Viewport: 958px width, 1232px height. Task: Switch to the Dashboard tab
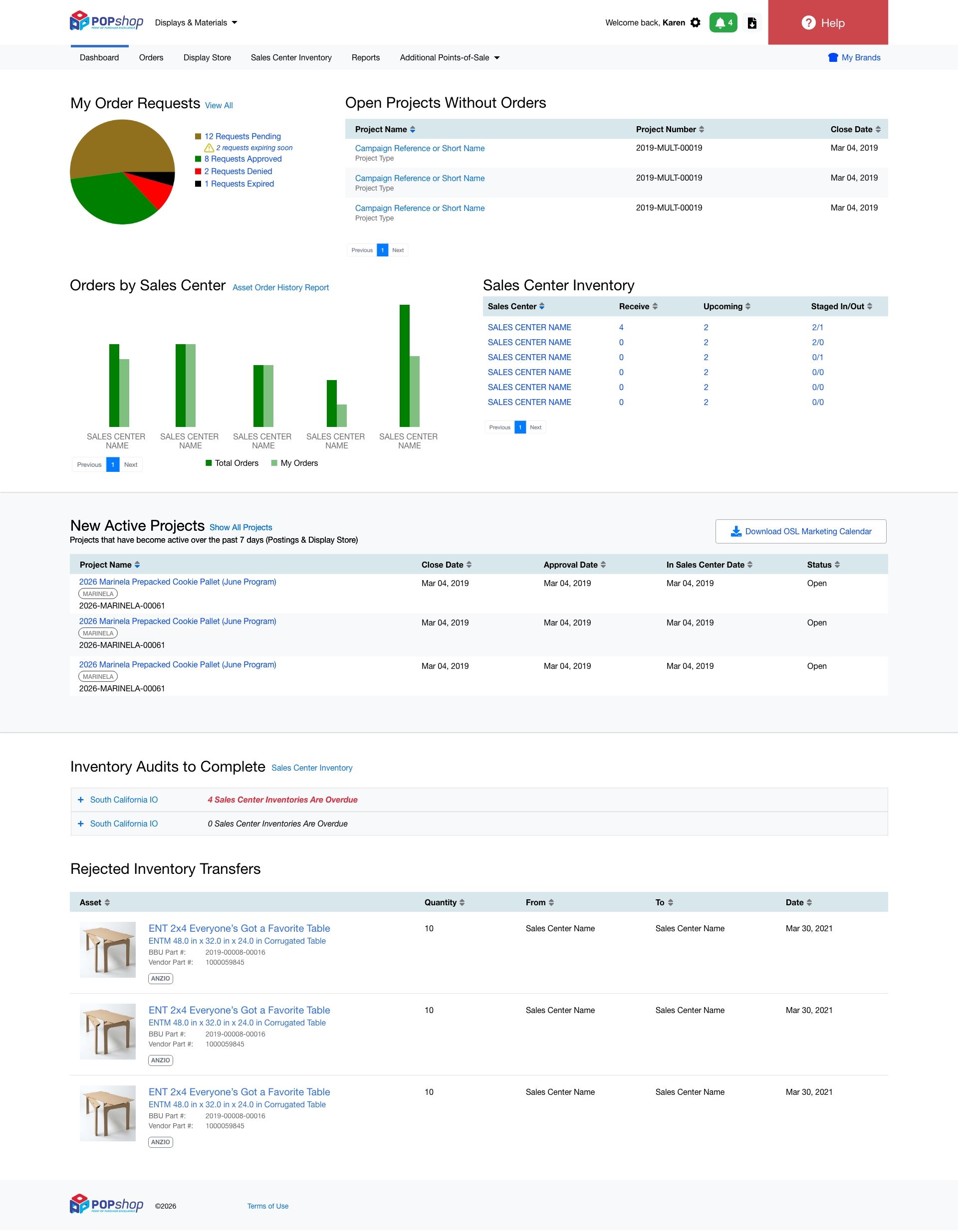[x=99, y=57]
